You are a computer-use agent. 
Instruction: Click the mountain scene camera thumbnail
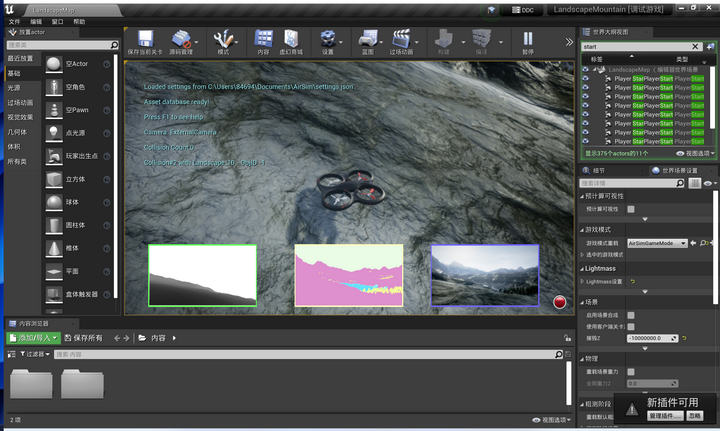click(484, 274)
